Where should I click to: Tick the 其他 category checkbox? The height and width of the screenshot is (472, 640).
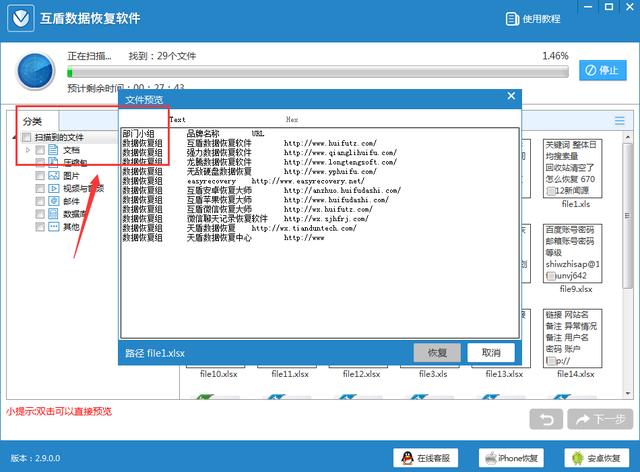point(40,226)
